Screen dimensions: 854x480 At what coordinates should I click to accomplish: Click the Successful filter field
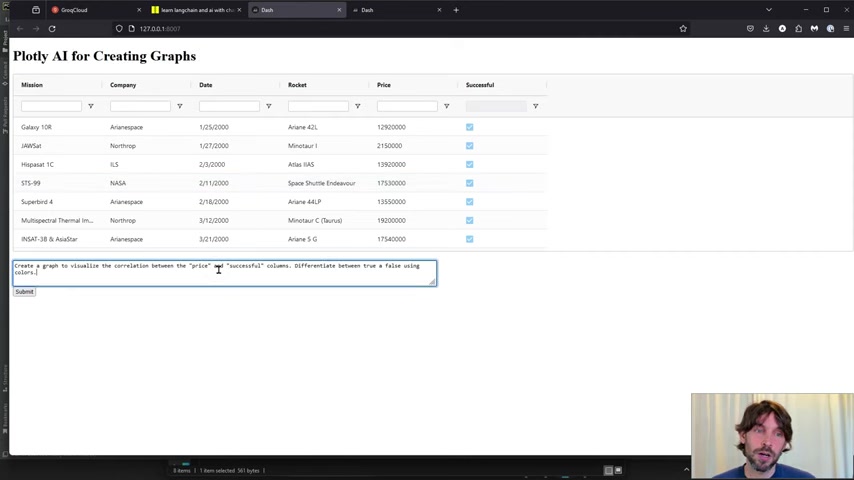pyautogui.click(x=496, y=106)
